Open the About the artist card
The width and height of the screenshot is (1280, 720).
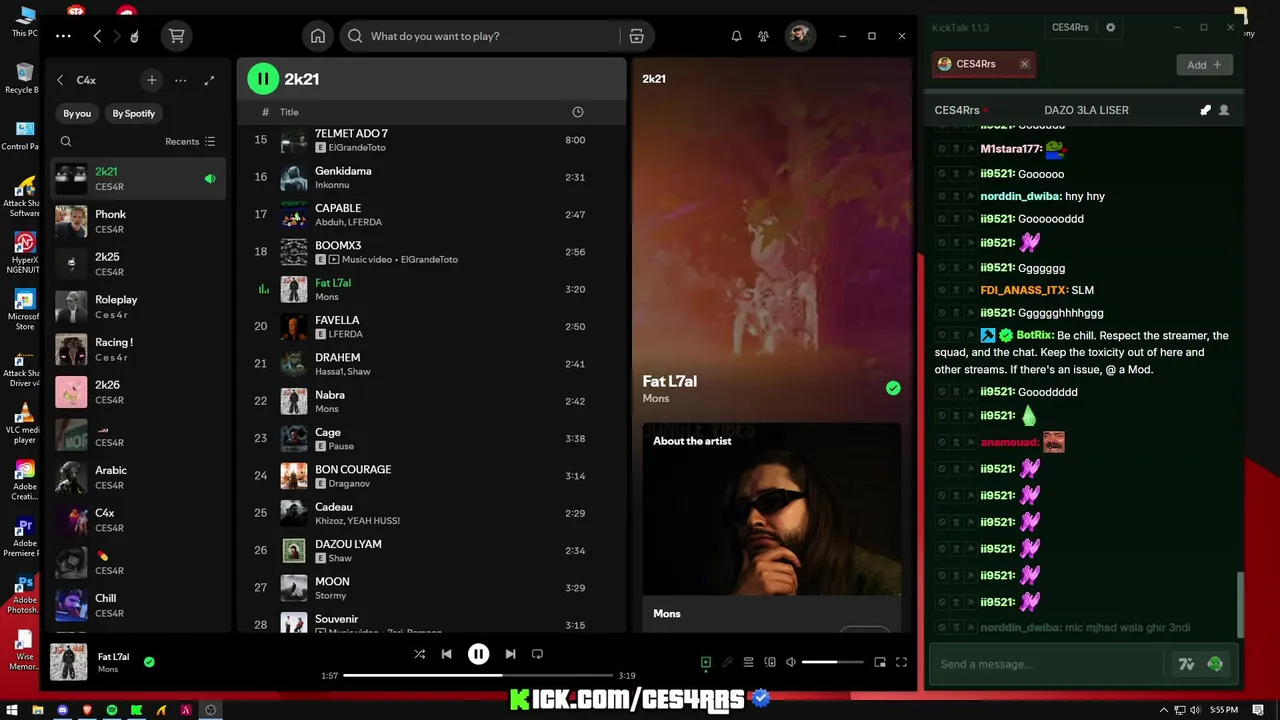pyautogui.click(x=772, y=527)
